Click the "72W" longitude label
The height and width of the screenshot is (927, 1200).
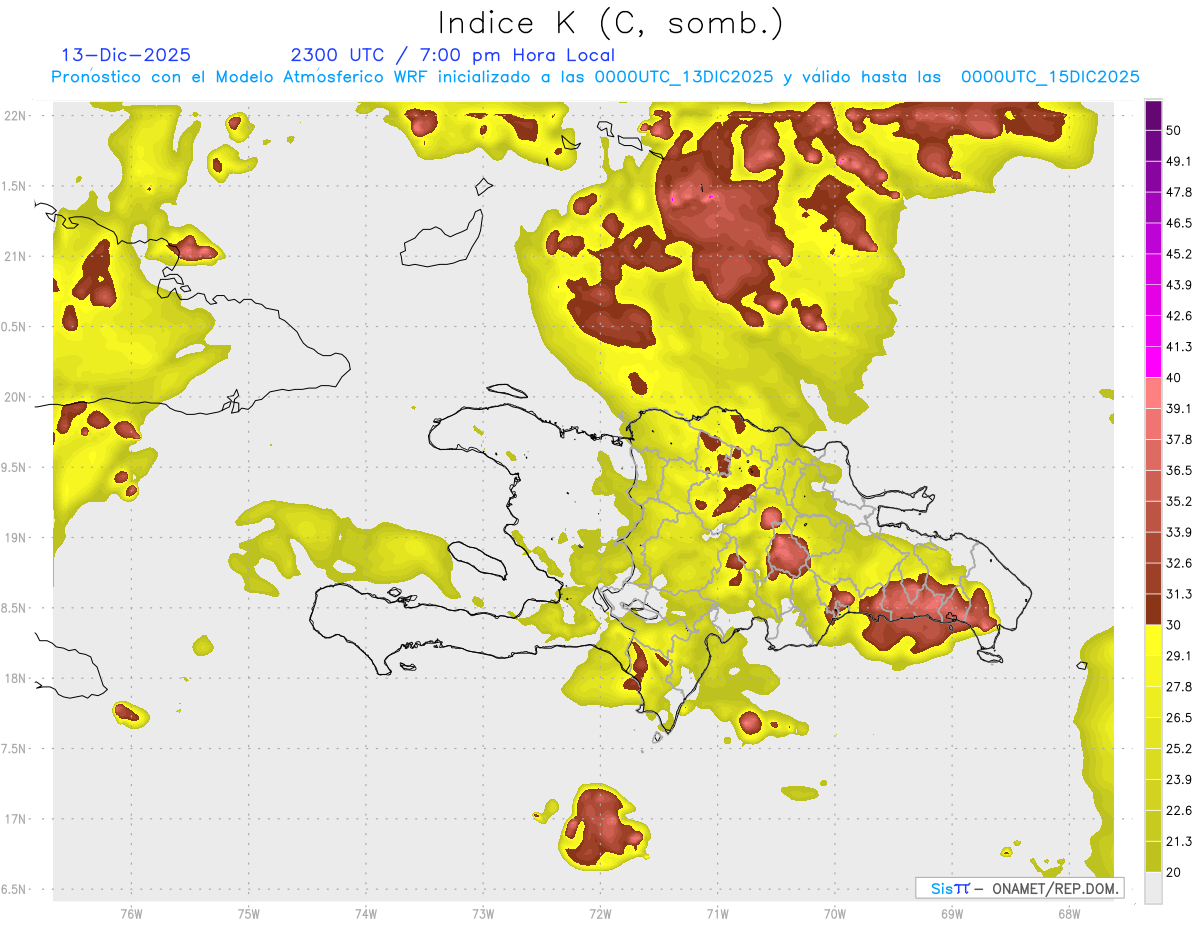click(600, 913)
